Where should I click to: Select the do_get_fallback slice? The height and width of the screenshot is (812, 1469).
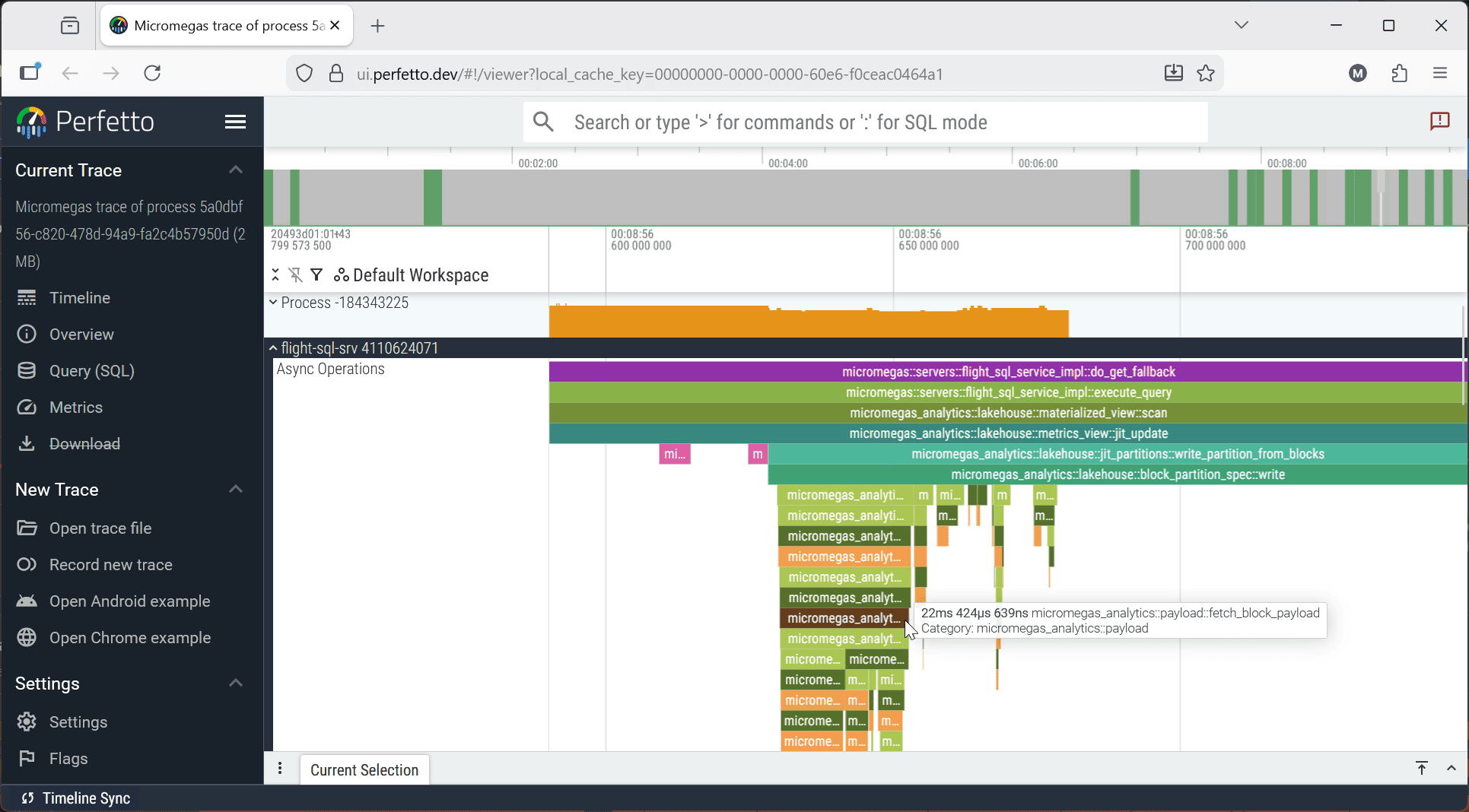tap(1008, 372)
